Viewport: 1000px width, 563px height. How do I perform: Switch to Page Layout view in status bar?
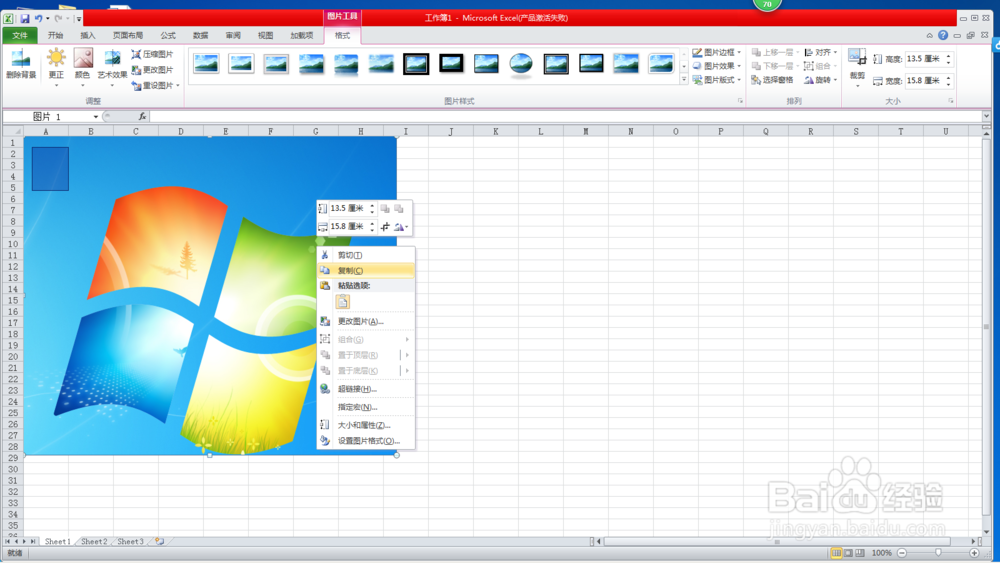pos(848,553)
